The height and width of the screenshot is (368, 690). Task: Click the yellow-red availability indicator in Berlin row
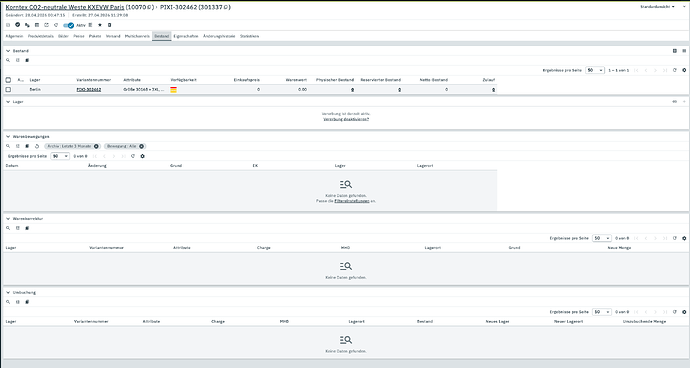click(173, 90)
